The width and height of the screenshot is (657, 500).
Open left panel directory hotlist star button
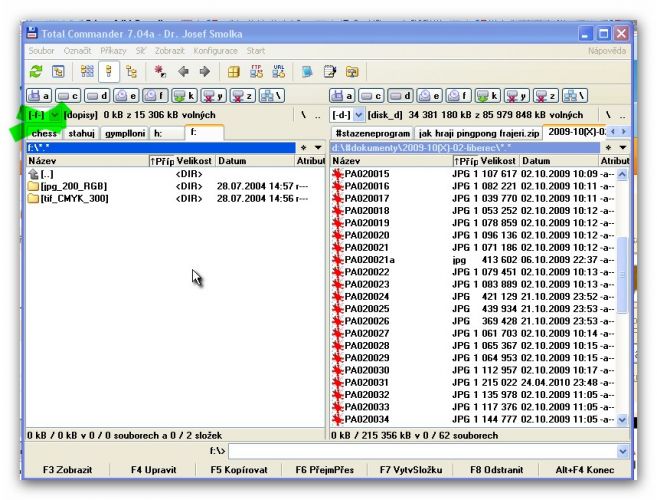tap(304, 148)
